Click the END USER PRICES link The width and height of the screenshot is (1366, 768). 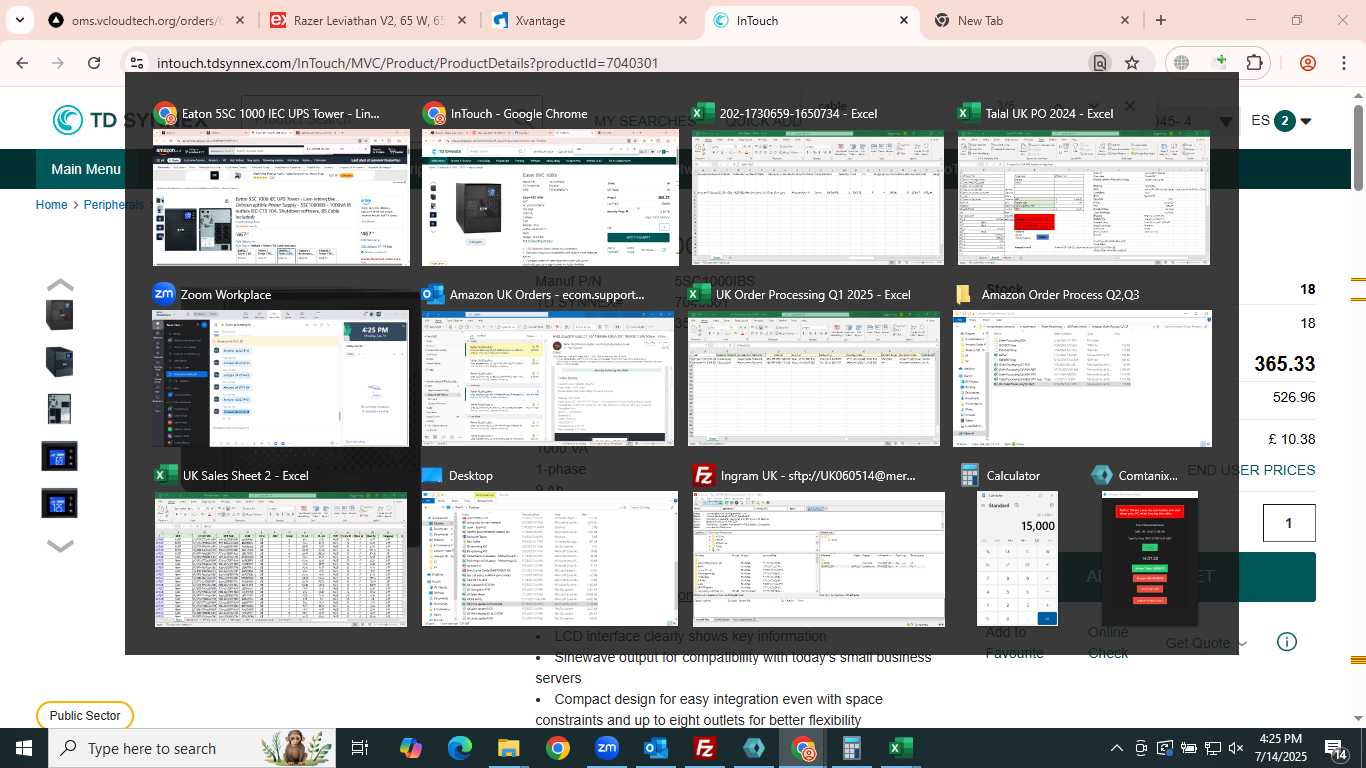click(x=1252, y=470)
